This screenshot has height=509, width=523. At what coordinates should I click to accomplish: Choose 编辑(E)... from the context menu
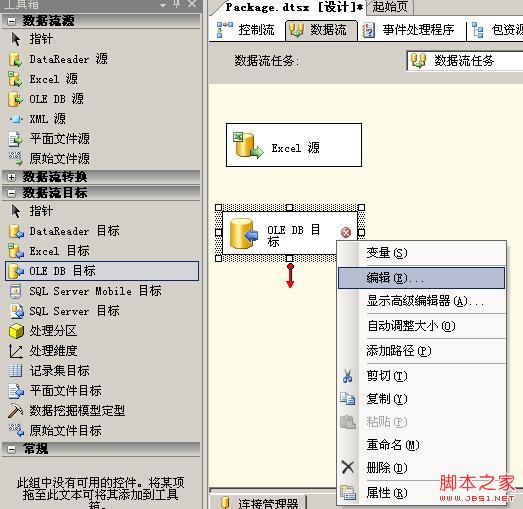pyautogui.click(x=422, y=278)
